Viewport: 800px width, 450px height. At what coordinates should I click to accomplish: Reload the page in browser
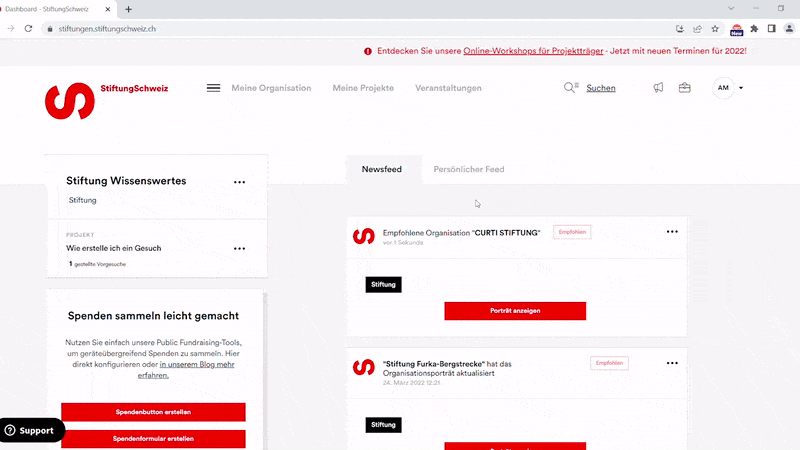point(28,29)
